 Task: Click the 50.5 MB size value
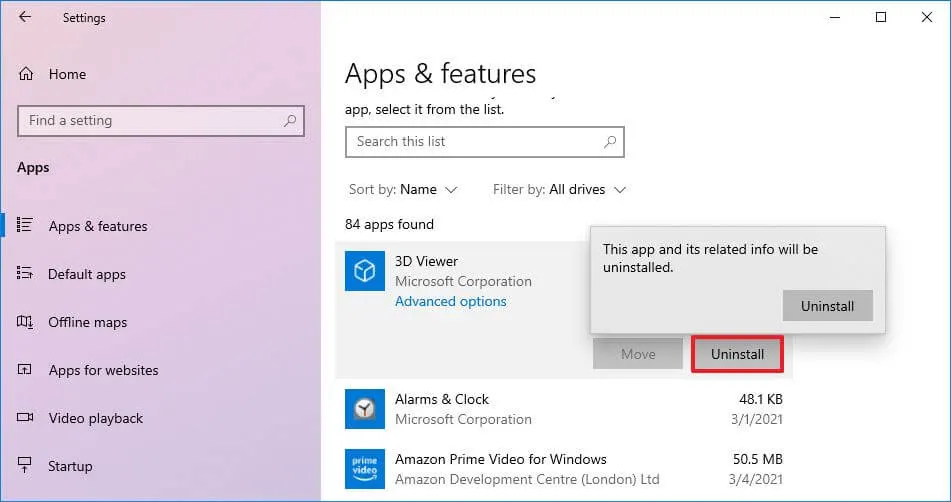(x=758, y=459)
